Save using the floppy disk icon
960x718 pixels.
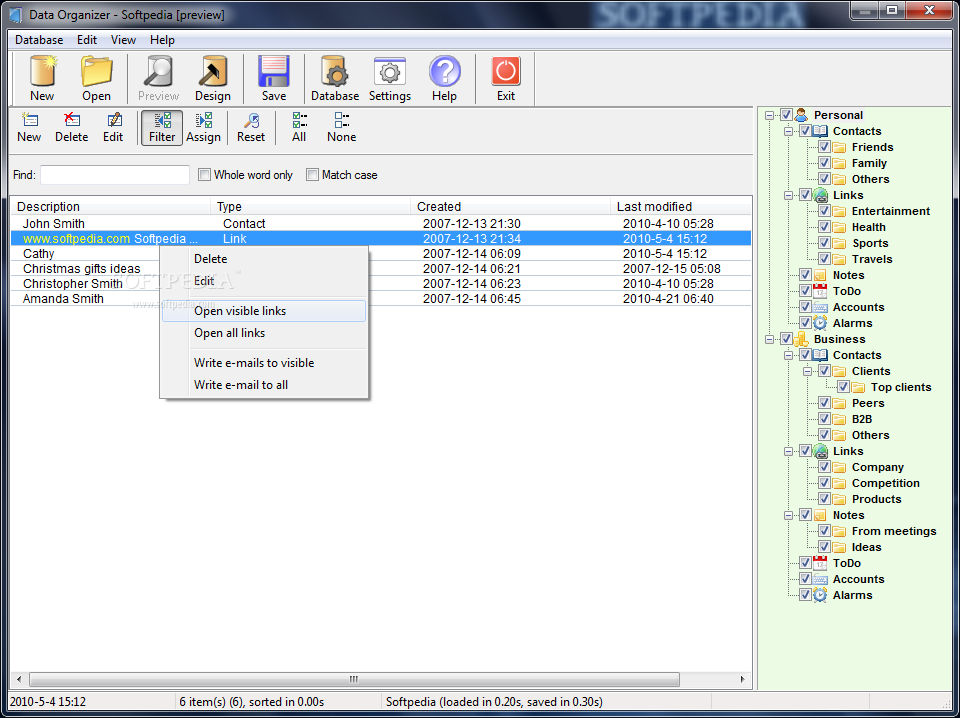[x=274, y=78]
